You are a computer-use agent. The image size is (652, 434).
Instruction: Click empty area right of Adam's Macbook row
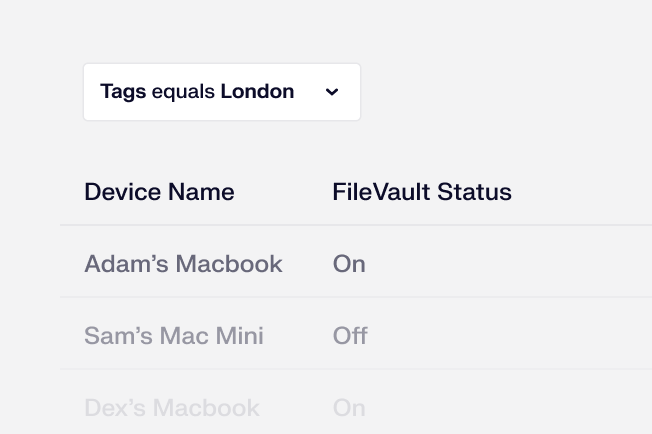pyautogui.click(x=540, y=264)
